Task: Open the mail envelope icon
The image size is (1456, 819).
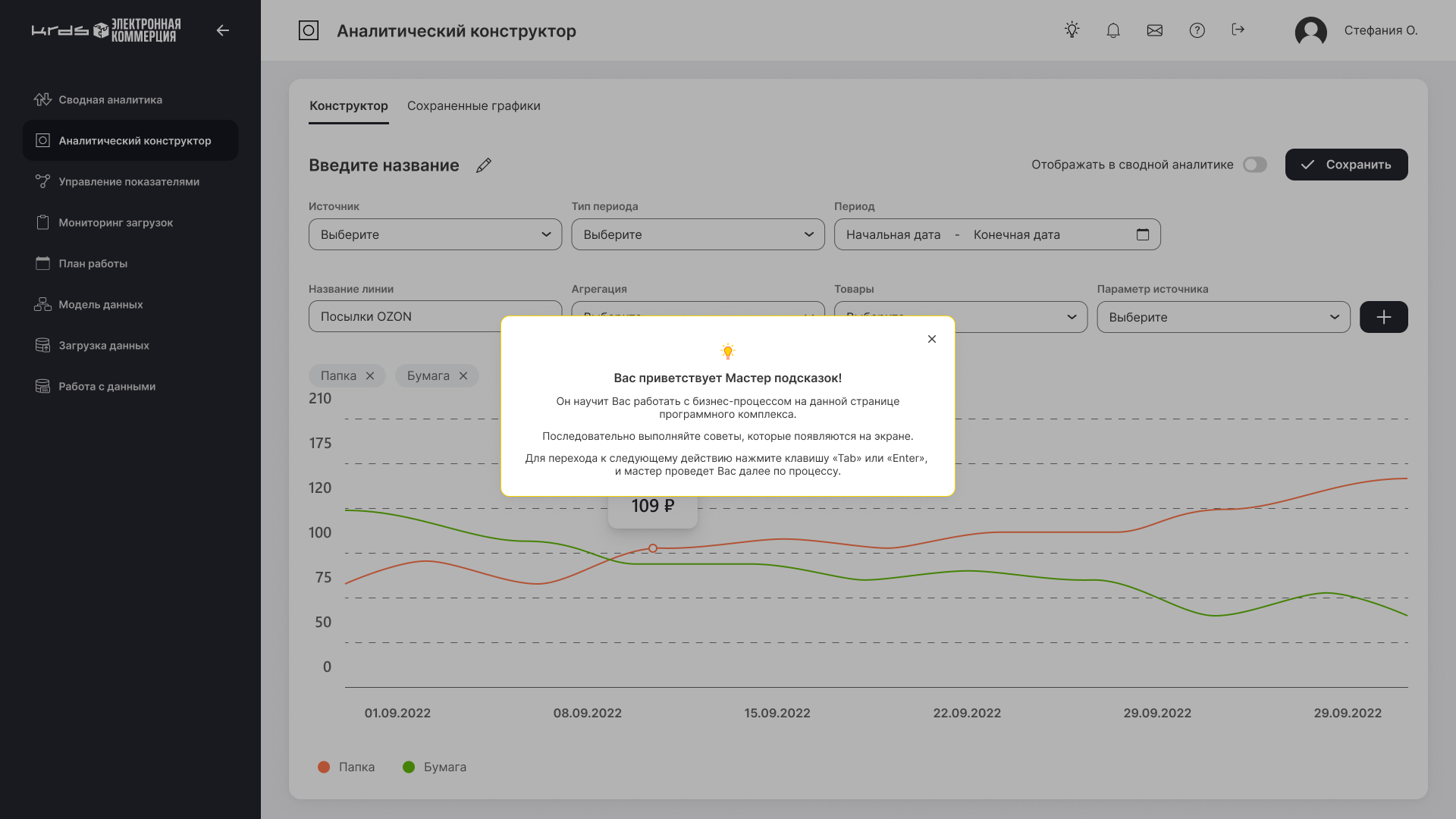Action: pyautogui.click(x=1155, y=30)
